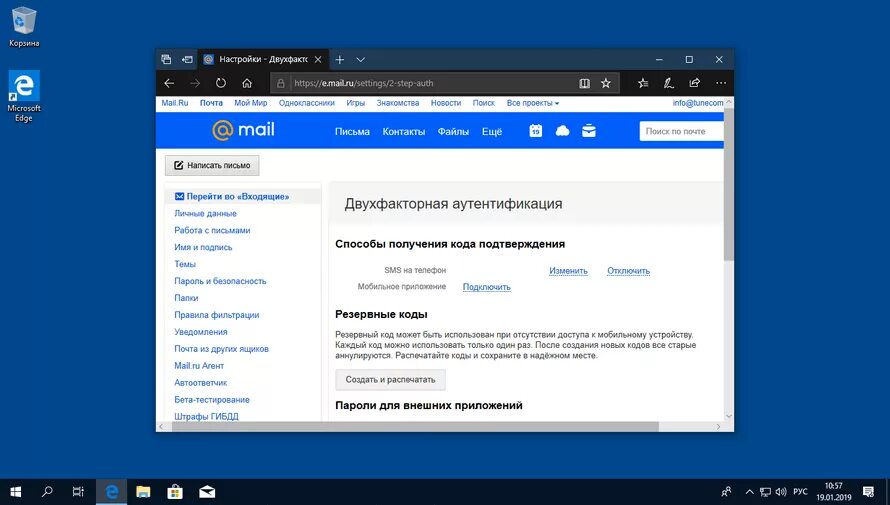Open the info@tunecom account link

[x=698, y=103]
